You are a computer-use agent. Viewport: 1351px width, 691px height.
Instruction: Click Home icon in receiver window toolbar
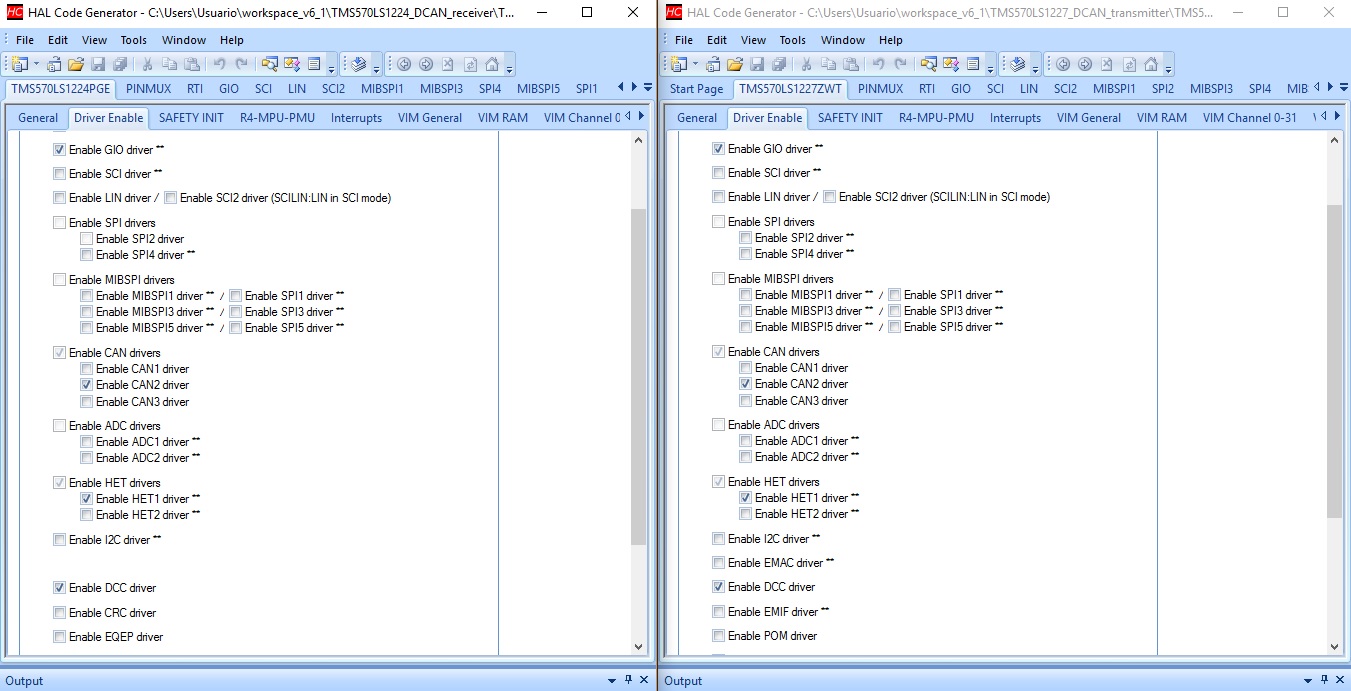pos(491,64)
